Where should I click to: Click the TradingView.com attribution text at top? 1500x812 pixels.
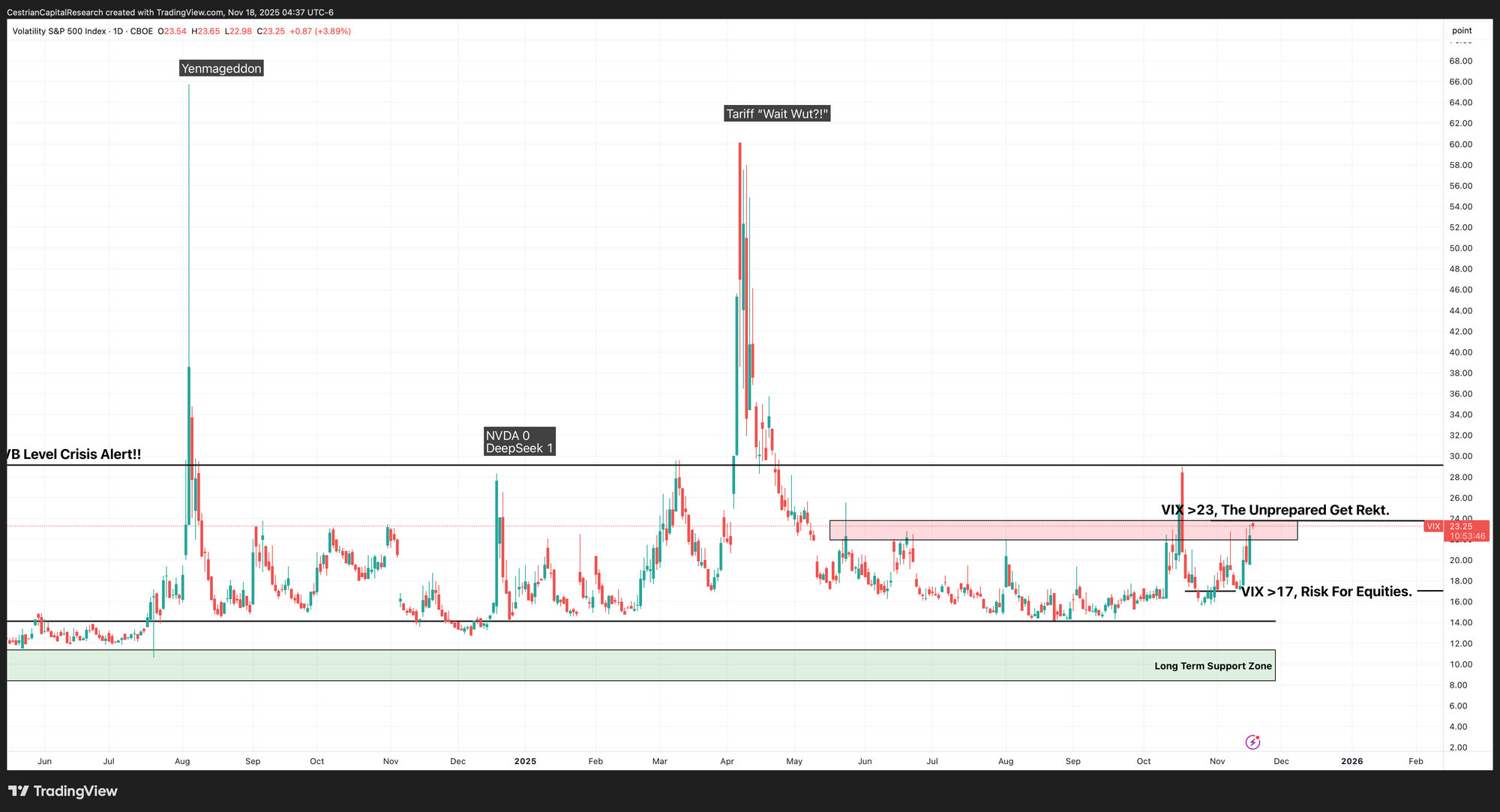(190, 13)
